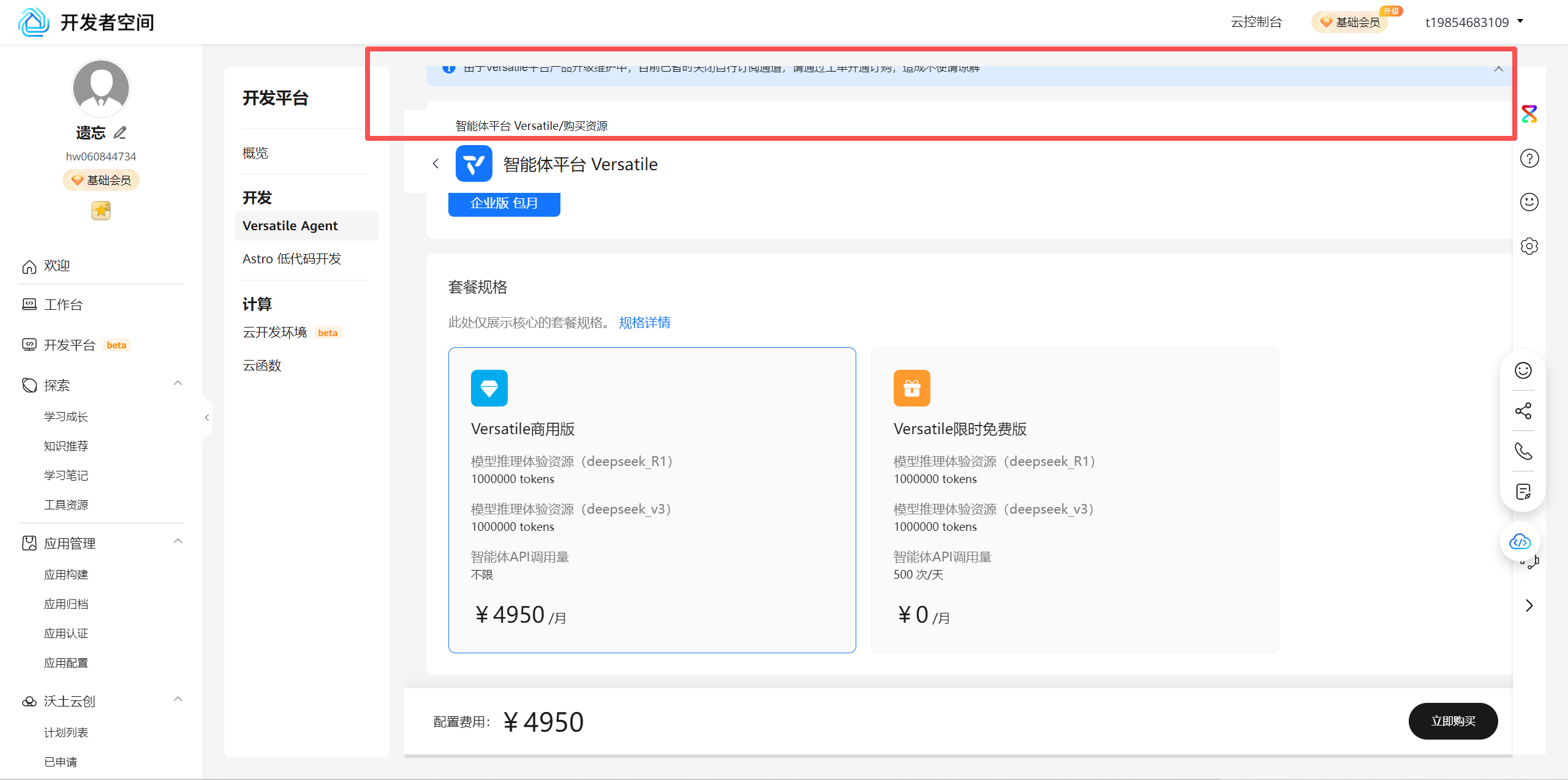Image resolution: width=1568 pixels, height=780 pixels.
Task: Click the 立即购买 button
Action: [x=1453, y=721]
